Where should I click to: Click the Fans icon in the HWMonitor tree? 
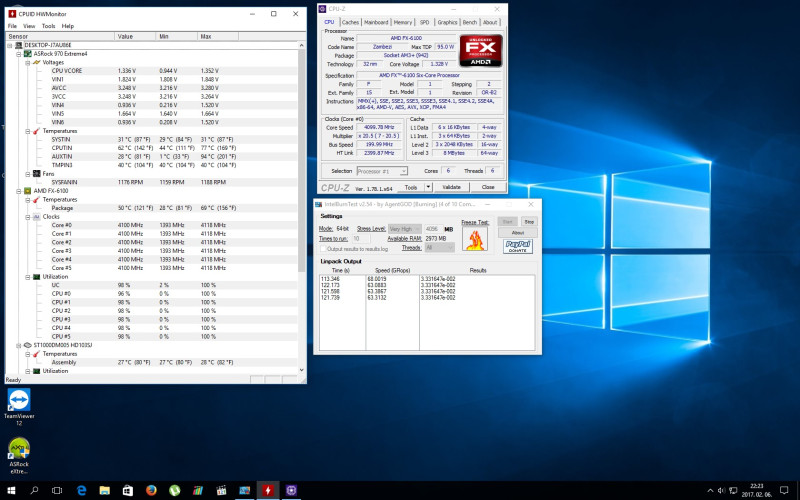37,174
